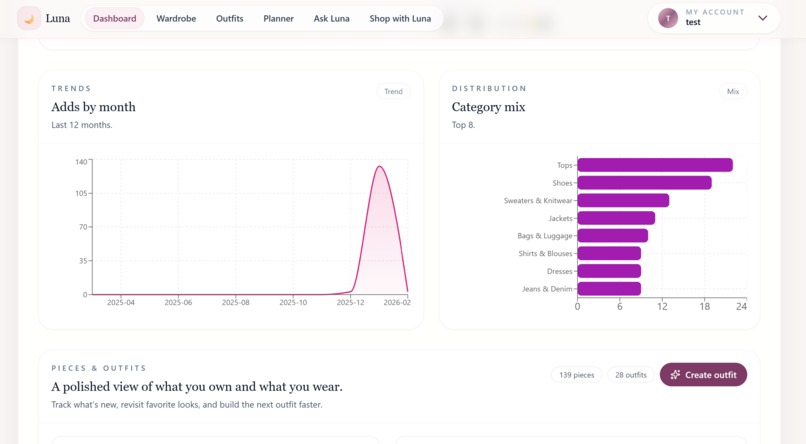The height and width of the screenshot is (444, 806).
Task: Click the Luna brand name text
Action: (58, 18)
